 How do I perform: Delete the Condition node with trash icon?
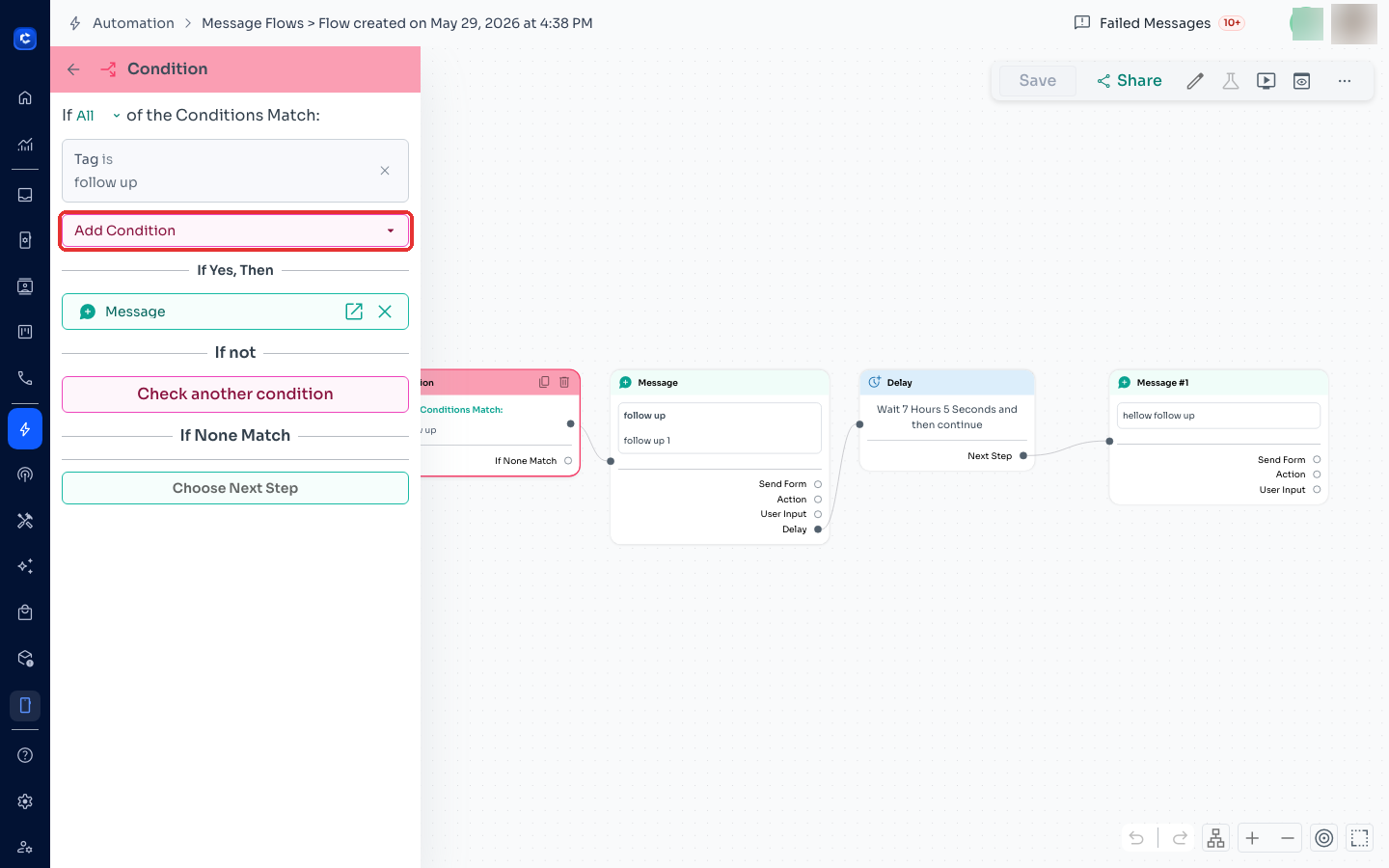[564, 383]
